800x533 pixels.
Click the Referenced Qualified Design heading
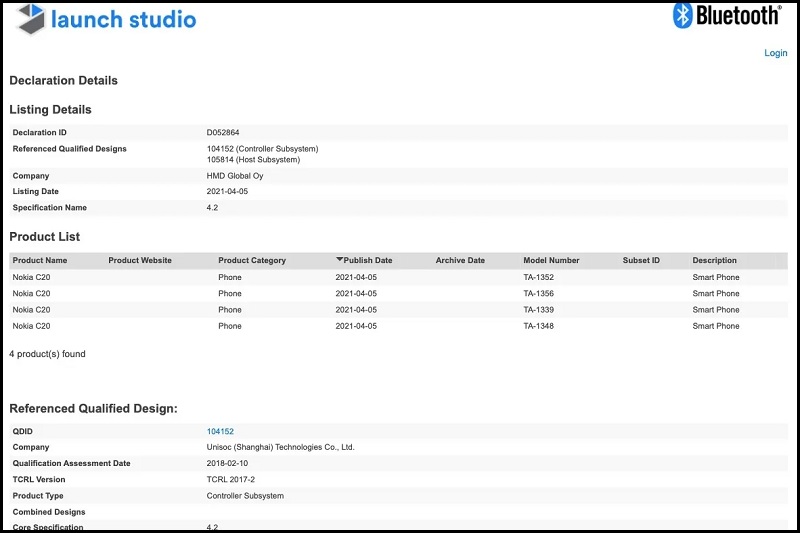coord(93,409)
